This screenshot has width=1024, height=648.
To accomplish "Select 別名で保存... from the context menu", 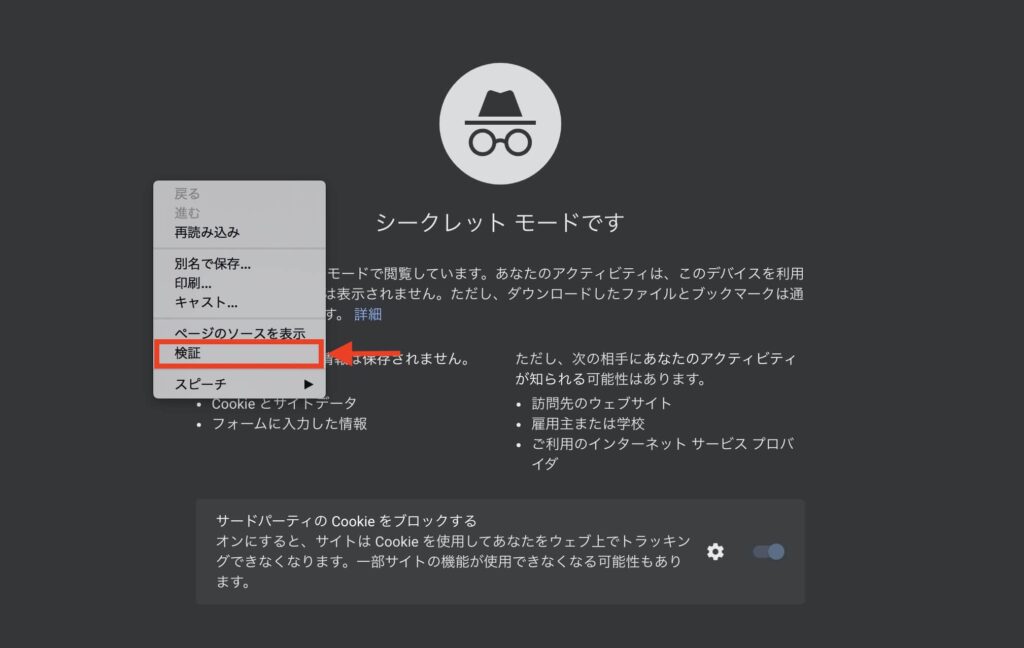I will [x=239, y=263].
